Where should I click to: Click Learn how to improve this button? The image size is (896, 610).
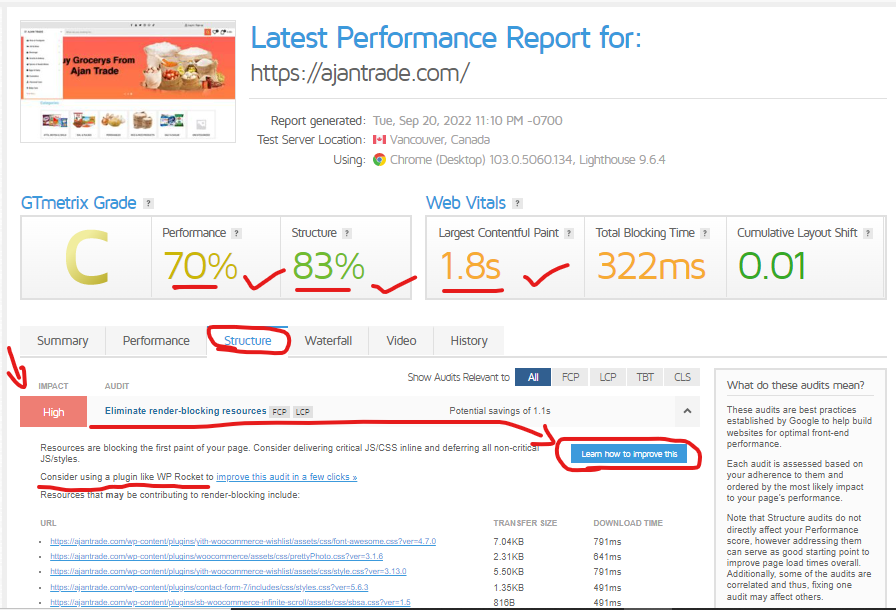click(629, 454)
